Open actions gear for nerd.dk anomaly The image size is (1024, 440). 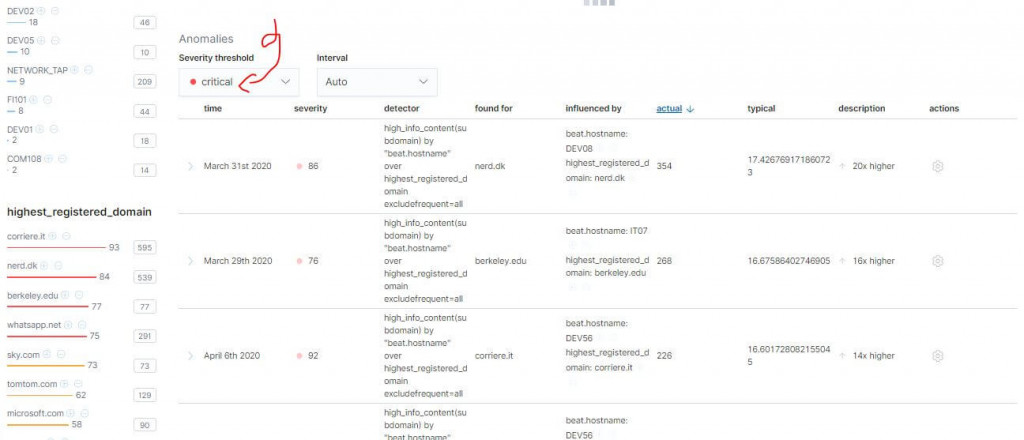(937, 166)
